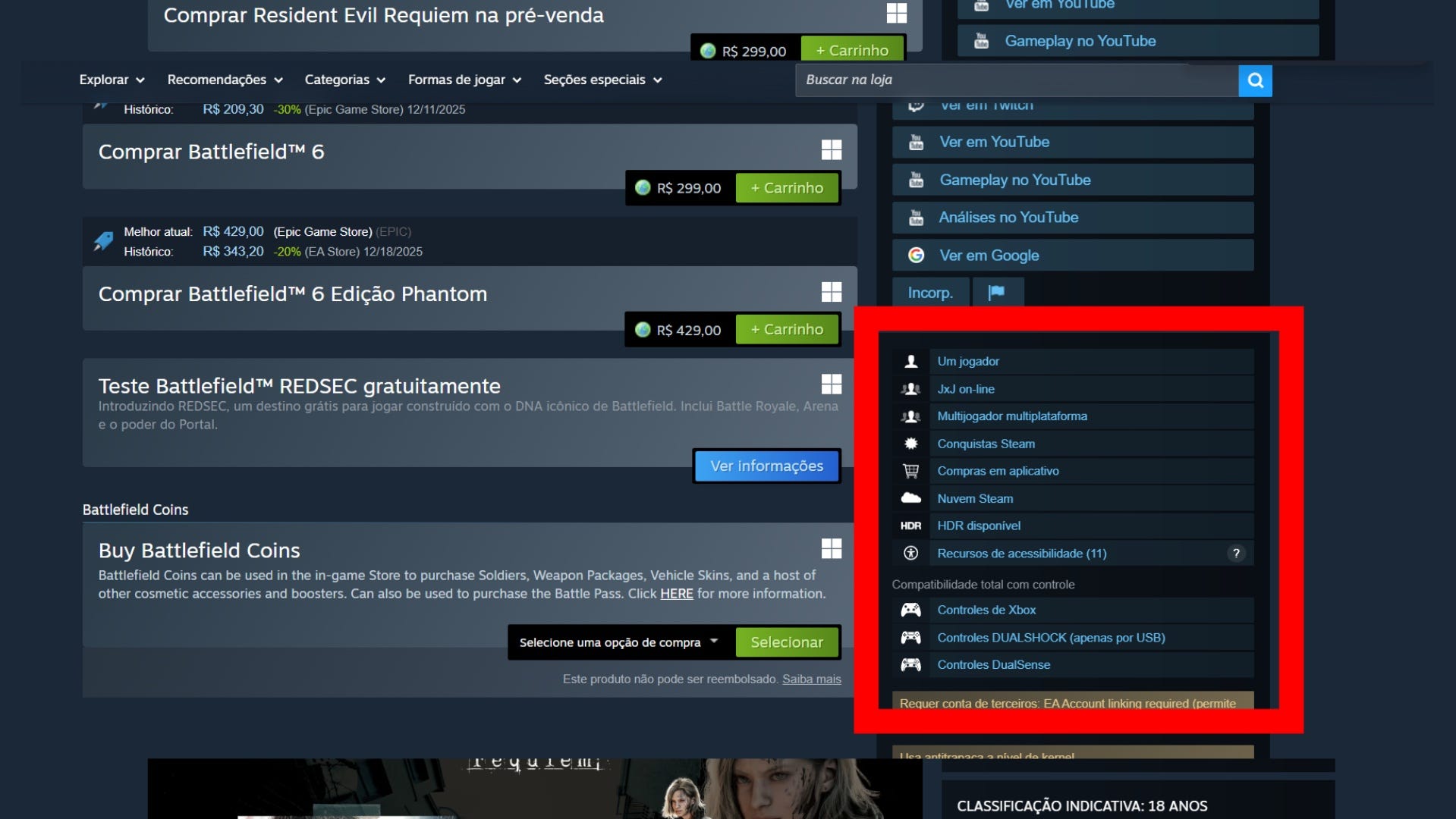Open Ver em Google link
1456x819 pixels.
(x=1073, y=256)
